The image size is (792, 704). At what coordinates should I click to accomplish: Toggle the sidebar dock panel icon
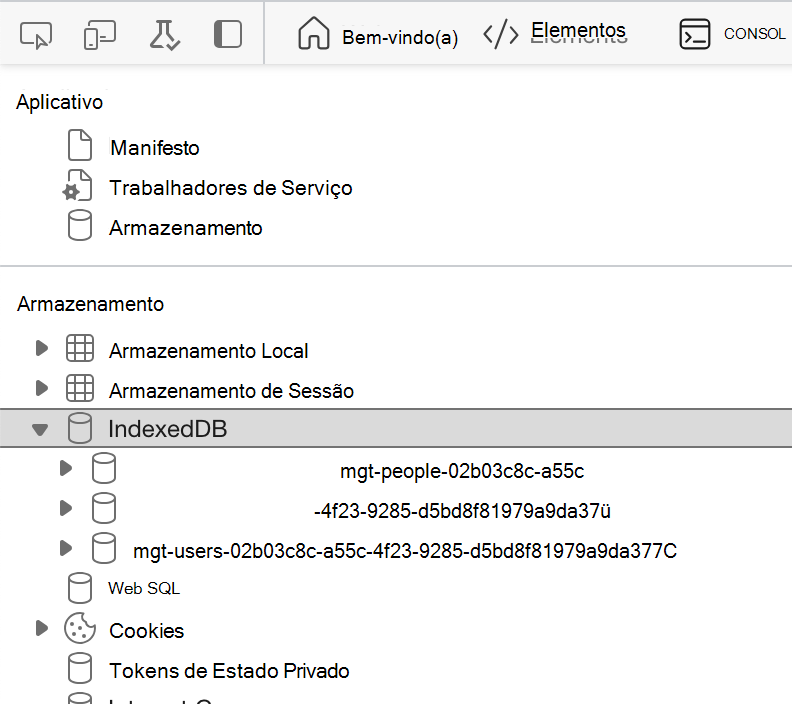coord(228,34)
